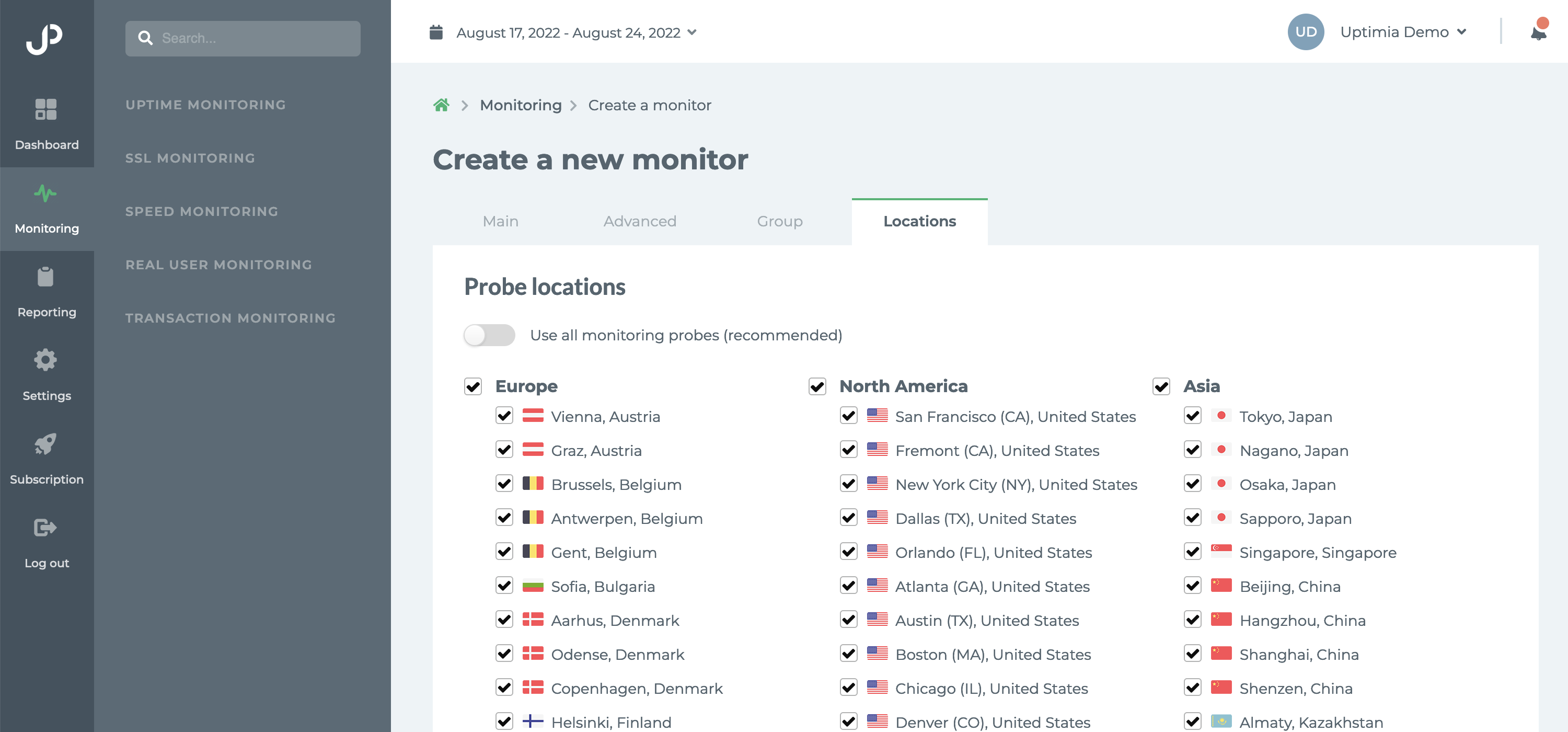Click the Uptimia logo icon
This screenshot has height=732, width=1568.
click(x=44, y=39)
